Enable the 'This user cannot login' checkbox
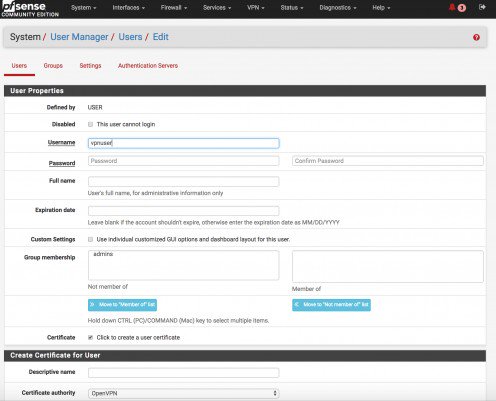Image resolution: width=496 pixels, height=401 pixels. (90, 124)
